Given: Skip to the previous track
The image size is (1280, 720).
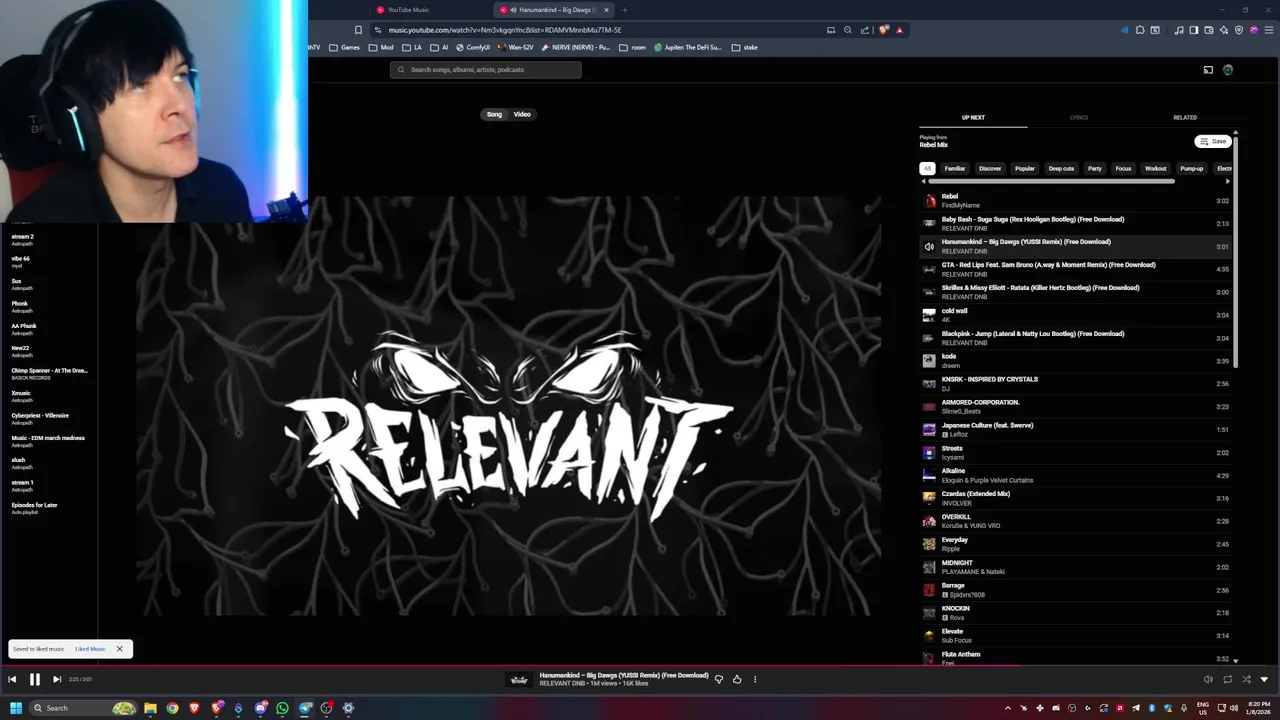Looking at the screenshot, I should [12, 679].
